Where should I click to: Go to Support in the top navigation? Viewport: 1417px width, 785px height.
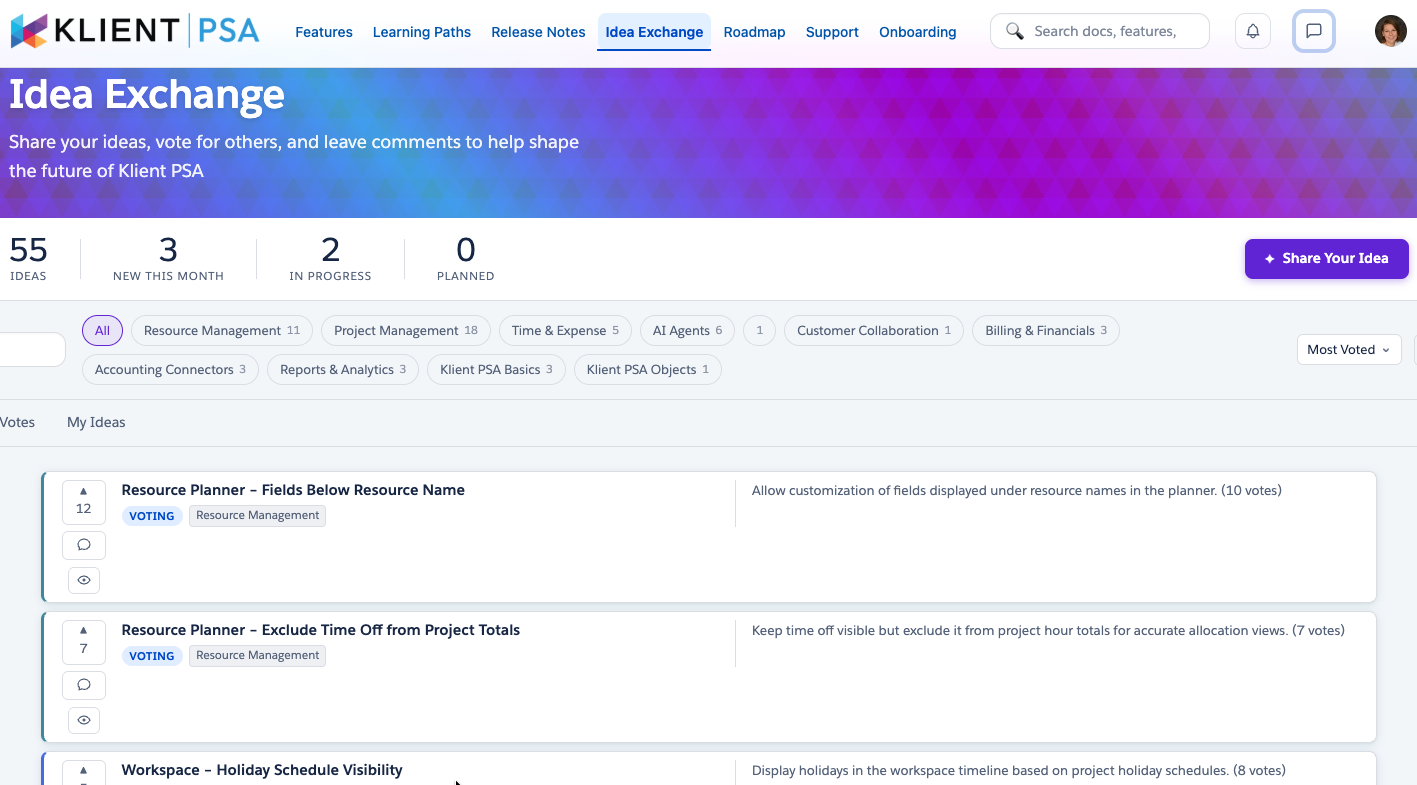tap(832, 32)
